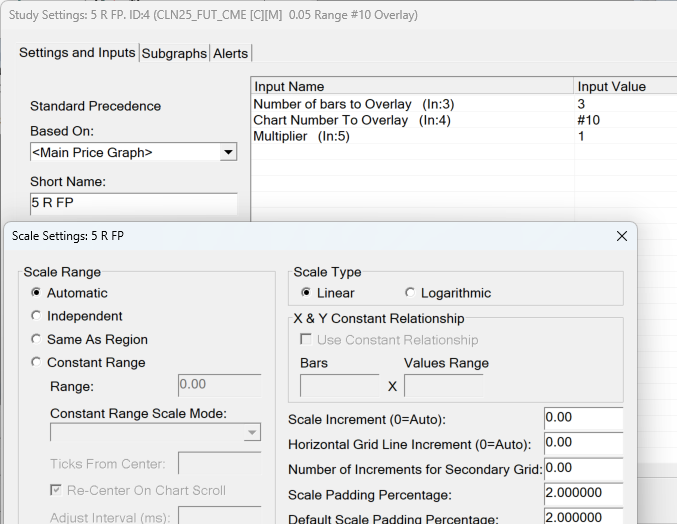Edit the Horizontal Grid Line Increment field
Image resolution: width=677 pixels, height=524 pixels.
click(x=582, y=442)
